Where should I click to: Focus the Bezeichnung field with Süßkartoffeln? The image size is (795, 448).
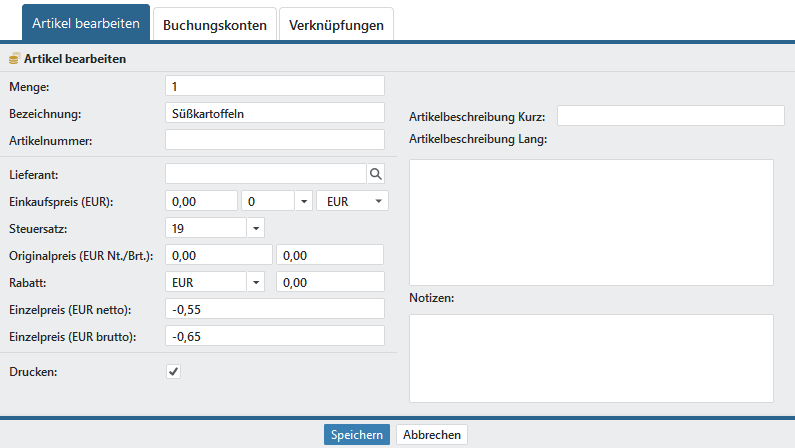[x=274, y=113]
